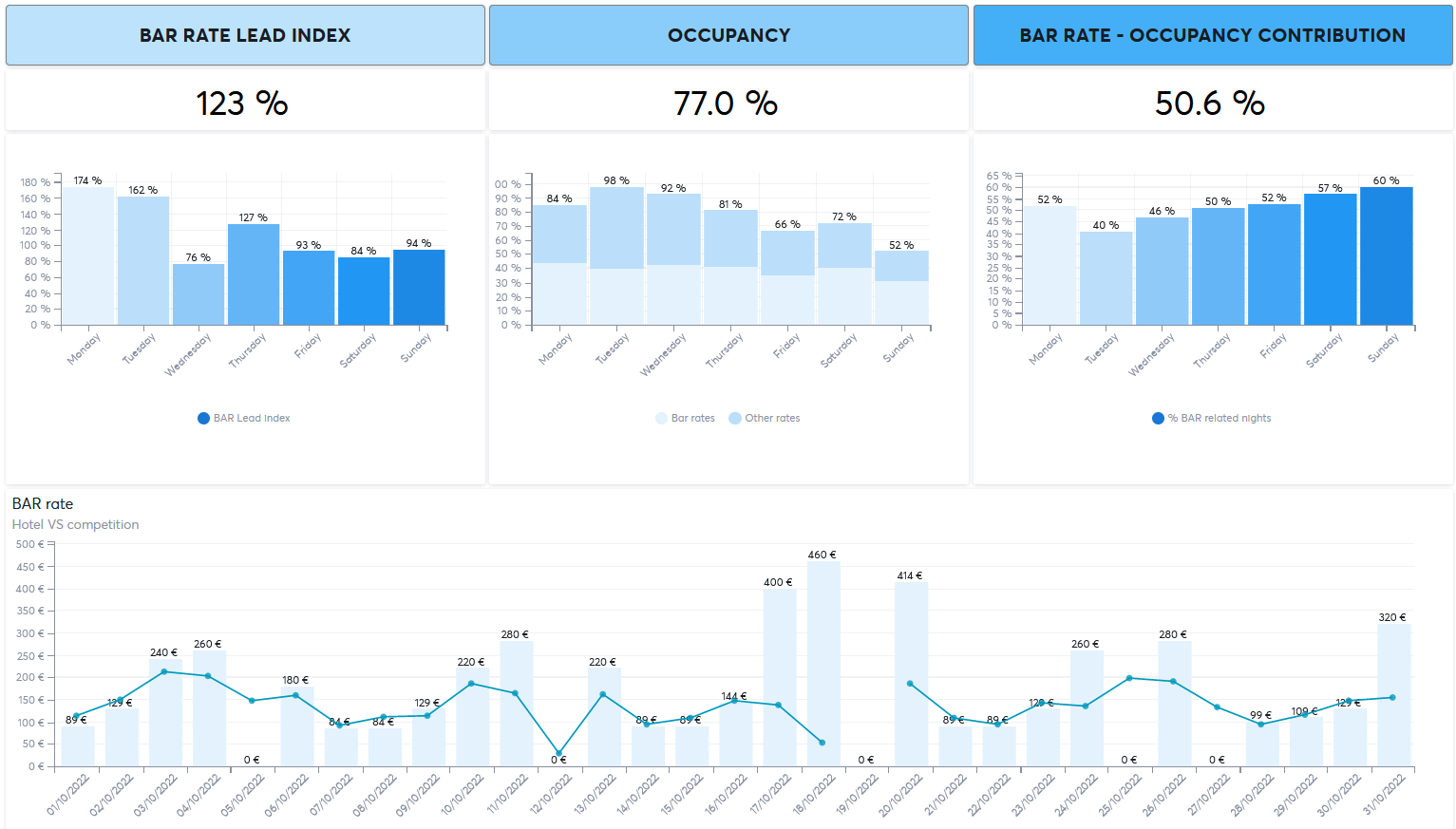Screen dimensions: 1456x829
Task: Pick Saturday's 57 % contribution bar
Action: click(x=1330, y=259)
